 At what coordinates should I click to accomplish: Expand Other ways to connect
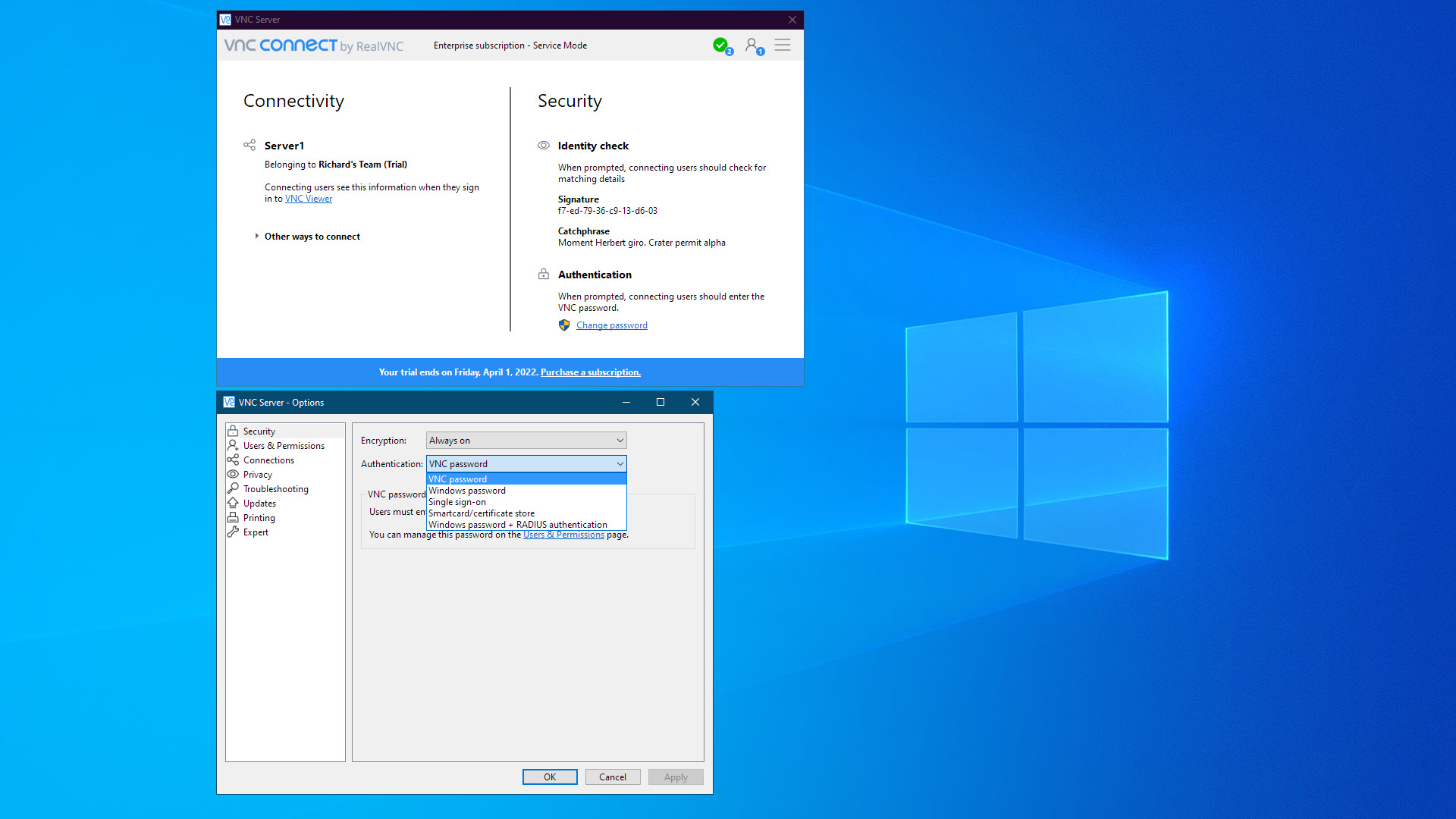pos(307,237)
